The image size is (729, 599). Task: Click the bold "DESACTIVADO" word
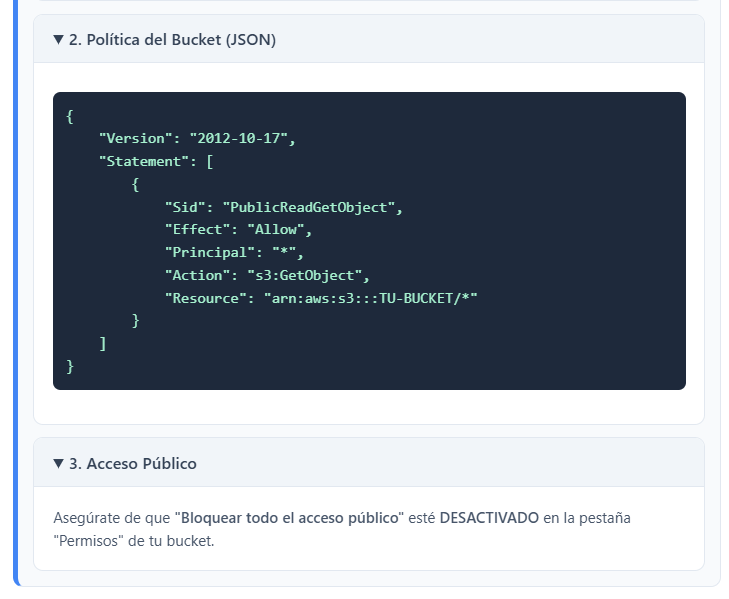[489, 518]
